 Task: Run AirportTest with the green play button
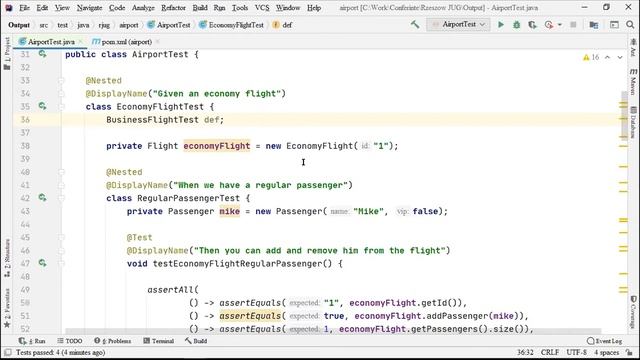coord(500,25)
